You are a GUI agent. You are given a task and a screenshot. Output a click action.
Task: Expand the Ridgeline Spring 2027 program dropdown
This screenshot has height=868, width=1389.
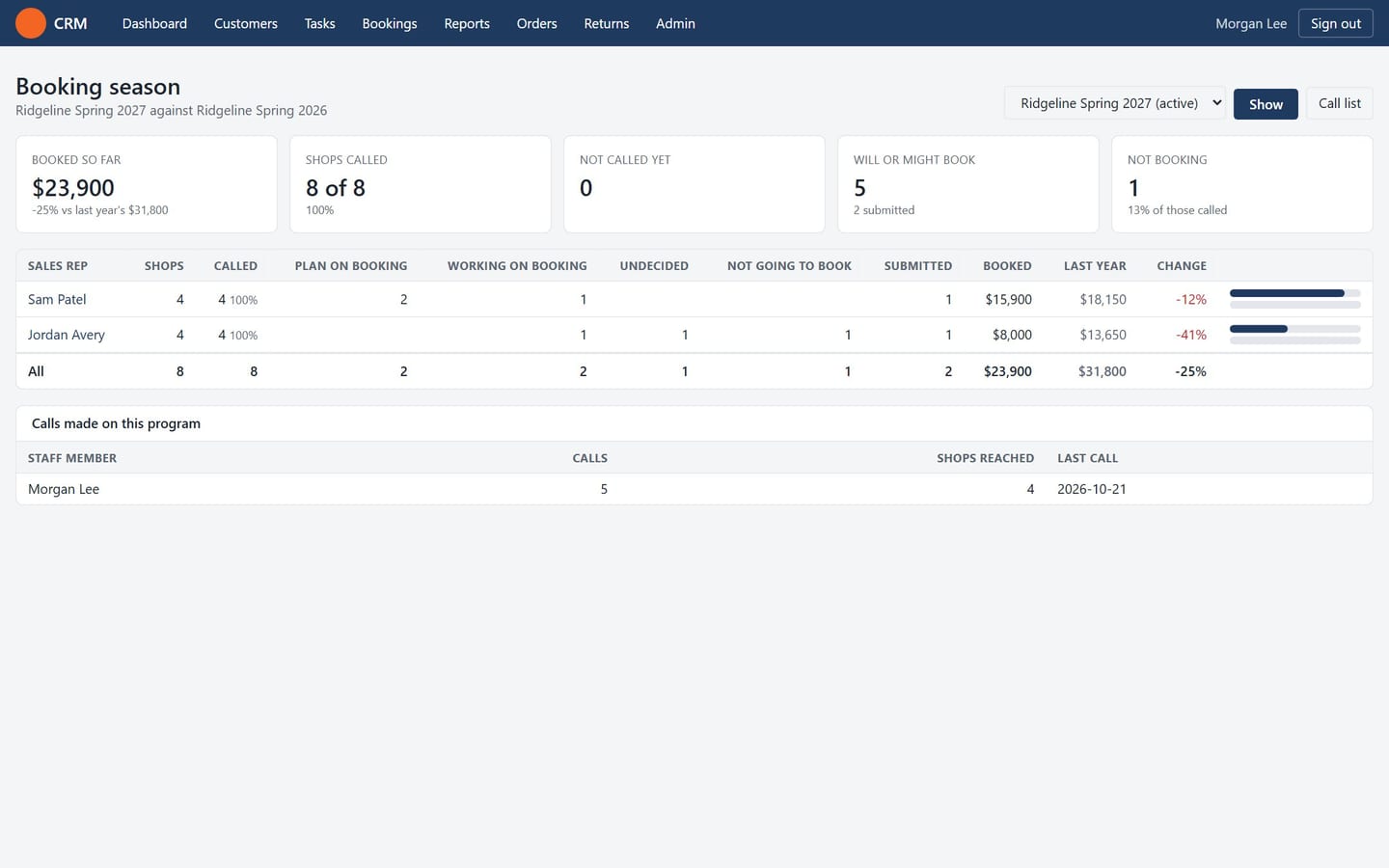tap(1115, 103)
